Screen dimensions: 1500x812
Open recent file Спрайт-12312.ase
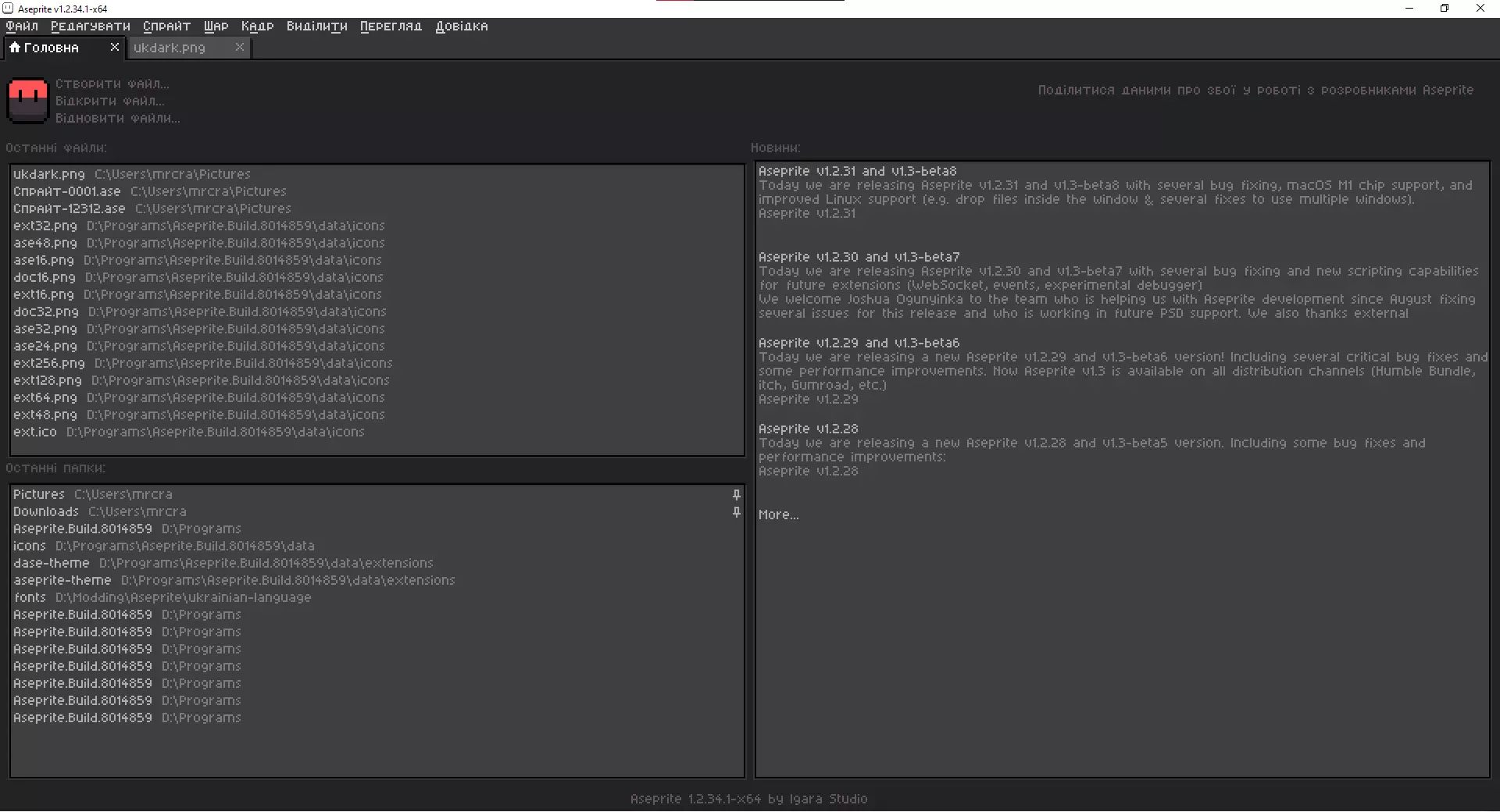pos(377,209)
